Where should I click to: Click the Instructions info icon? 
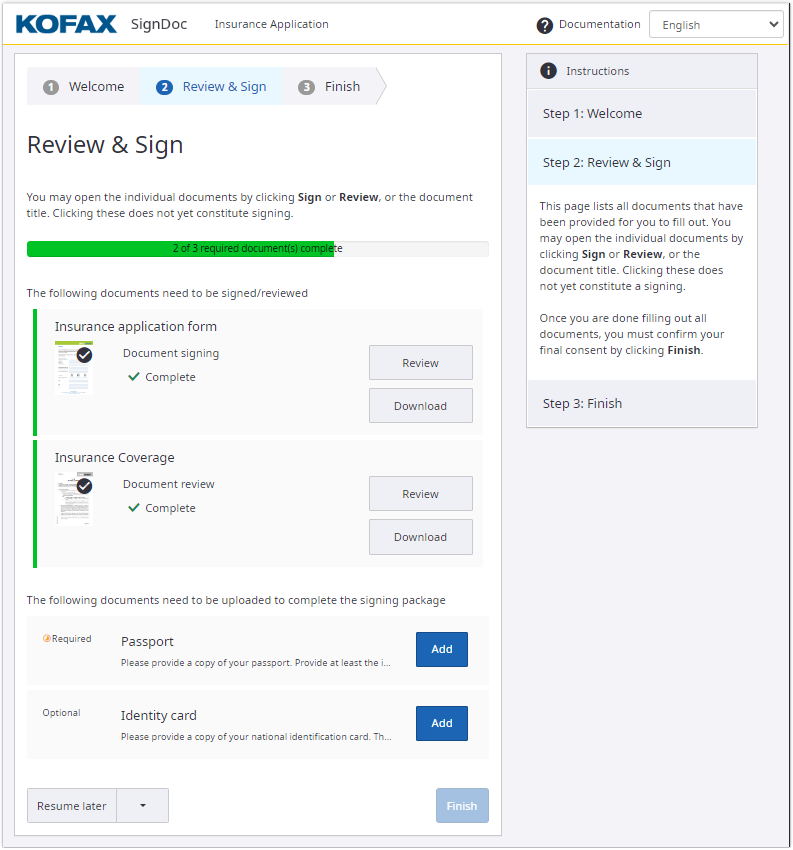coord(548,71)
